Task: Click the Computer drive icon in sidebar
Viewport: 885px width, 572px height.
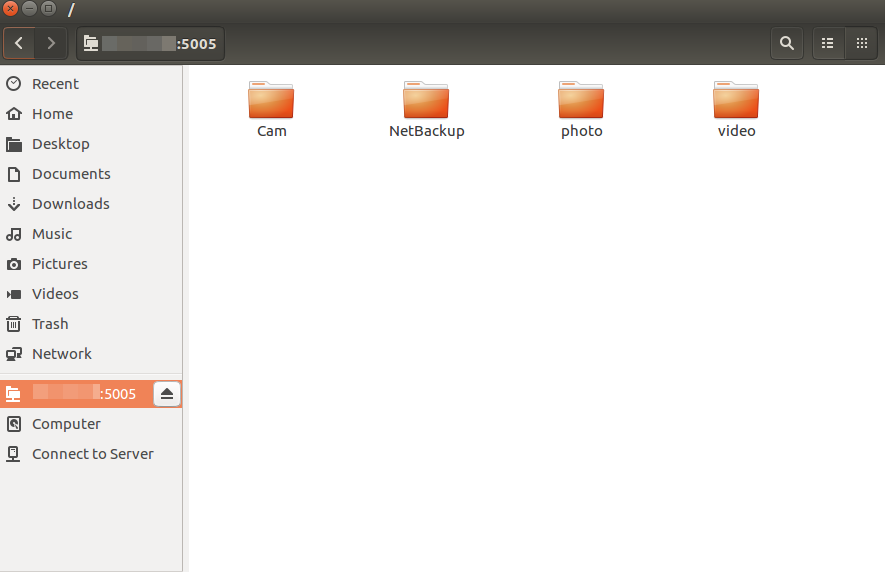Action: (14, 423)
